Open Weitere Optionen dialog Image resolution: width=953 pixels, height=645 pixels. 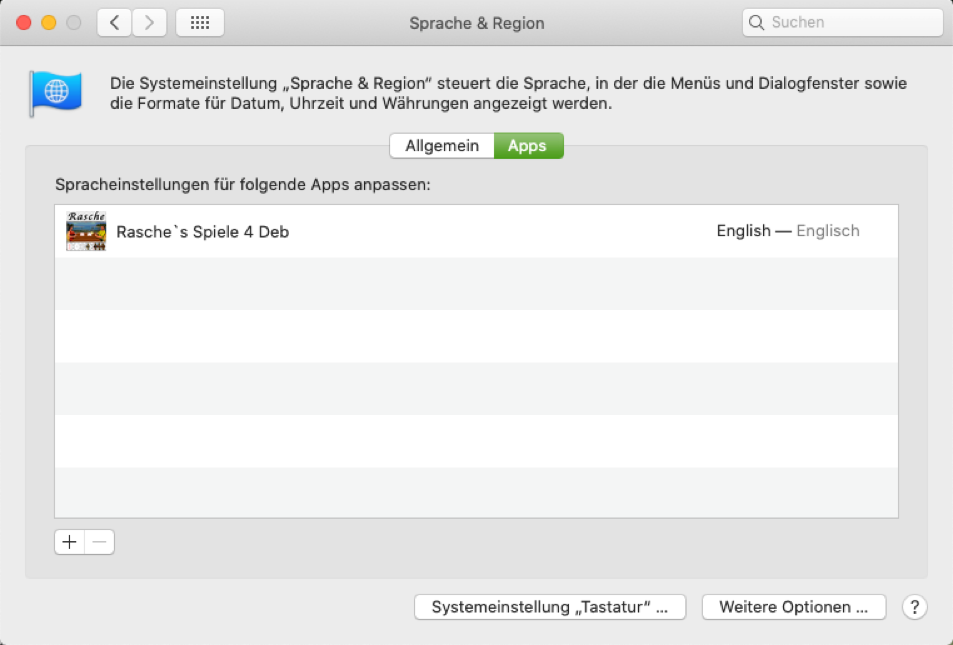tap(793, 606)
